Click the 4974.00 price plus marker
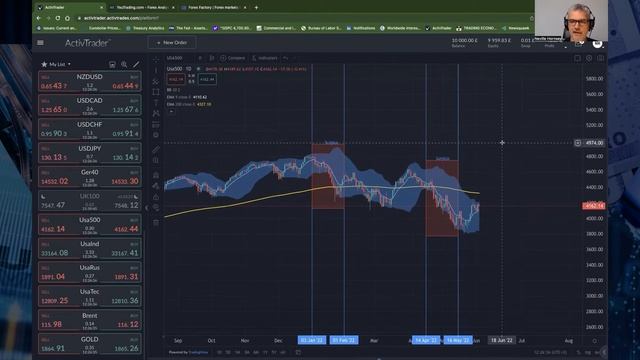 pyautogui.click(x=578, y=143)
